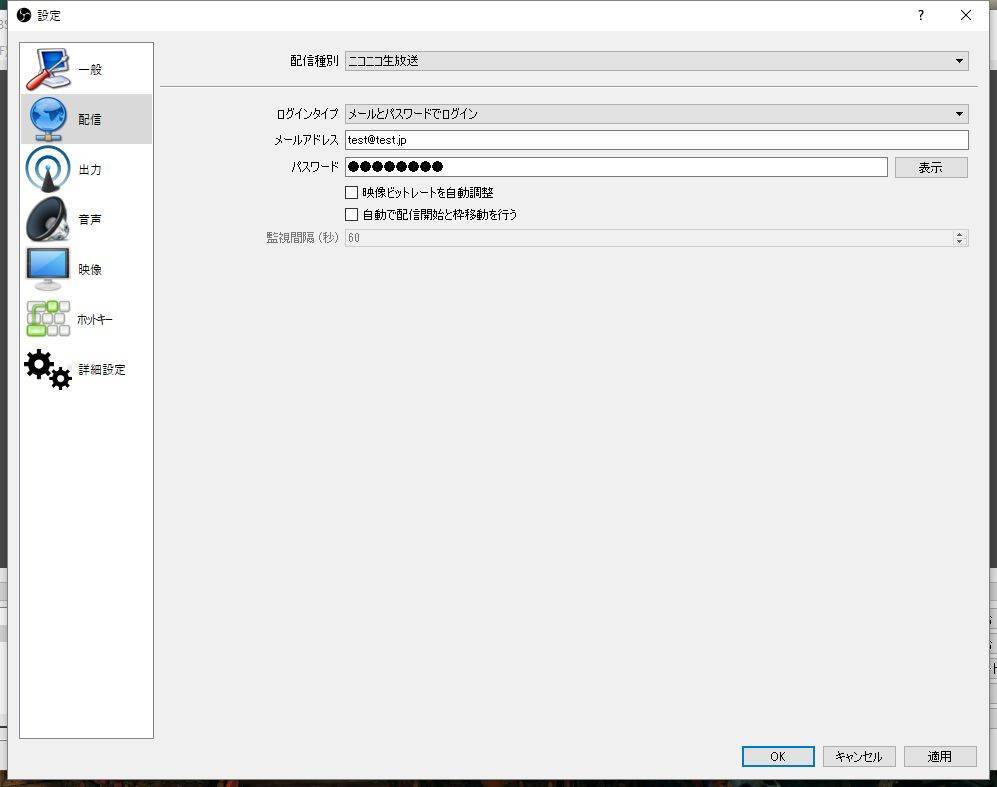Enable 自動で配信開始と枠移動を行う checkbox
997x787 pixels.
click(x=351, y=214)
